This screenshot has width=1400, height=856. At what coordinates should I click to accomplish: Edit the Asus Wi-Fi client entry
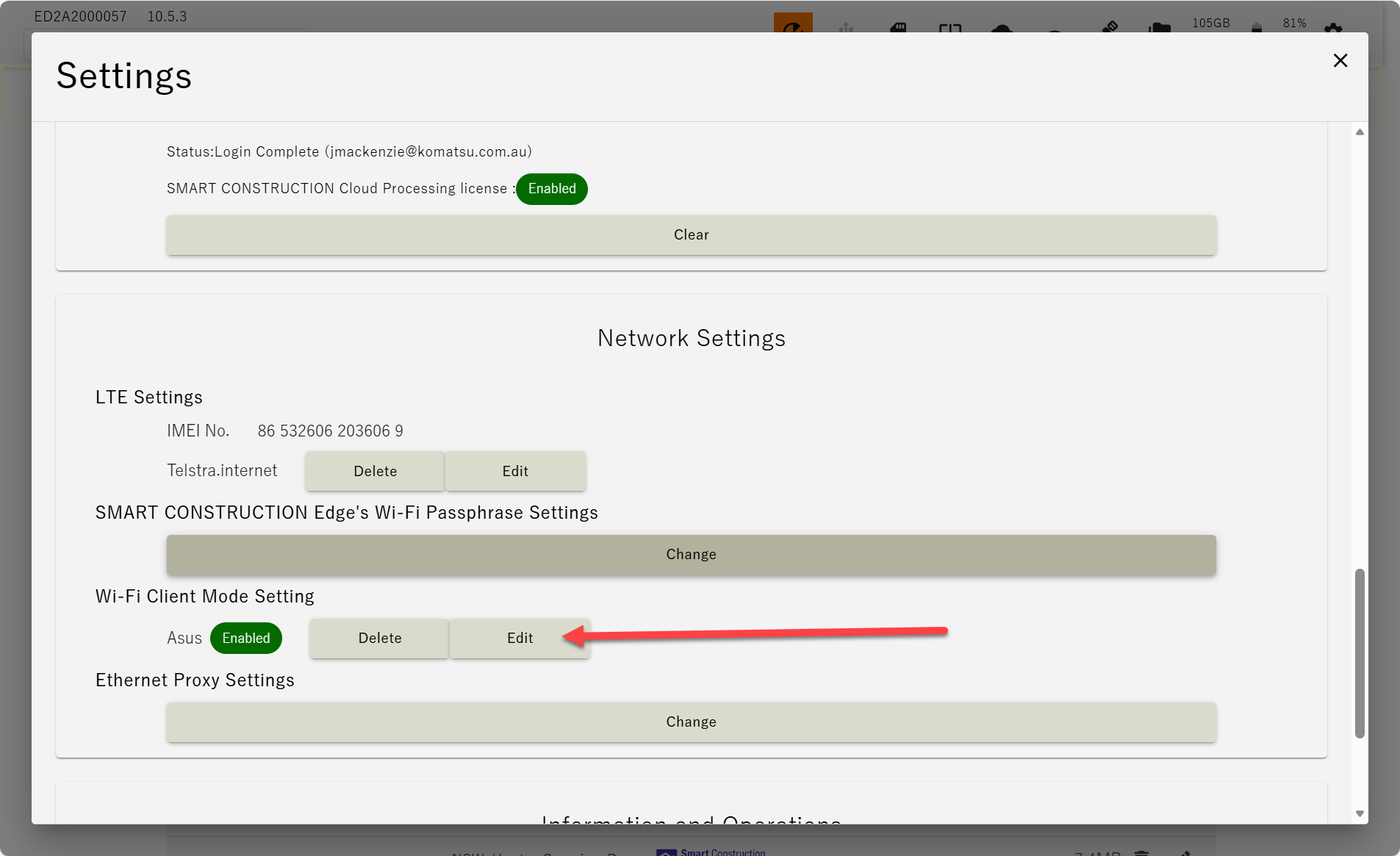click(x=520, y=639)
